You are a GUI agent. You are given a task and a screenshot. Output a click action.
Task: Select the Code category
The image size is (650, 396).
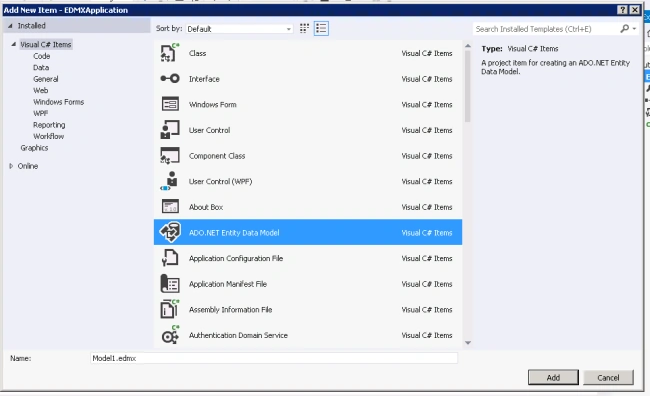tap(41, 56)
